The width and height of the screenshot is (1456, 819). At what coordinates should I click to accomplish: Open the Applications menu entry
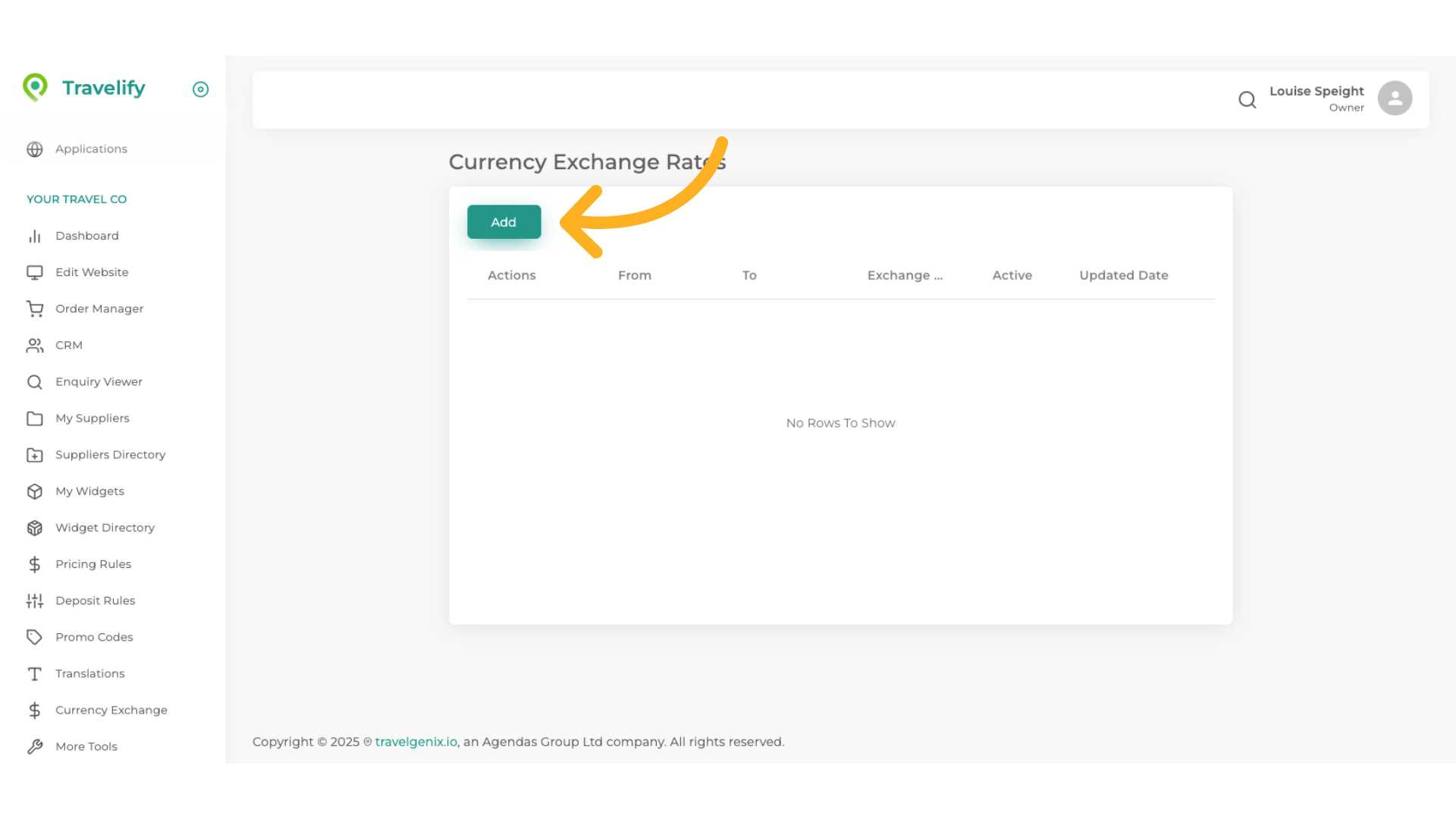[91, 149]
